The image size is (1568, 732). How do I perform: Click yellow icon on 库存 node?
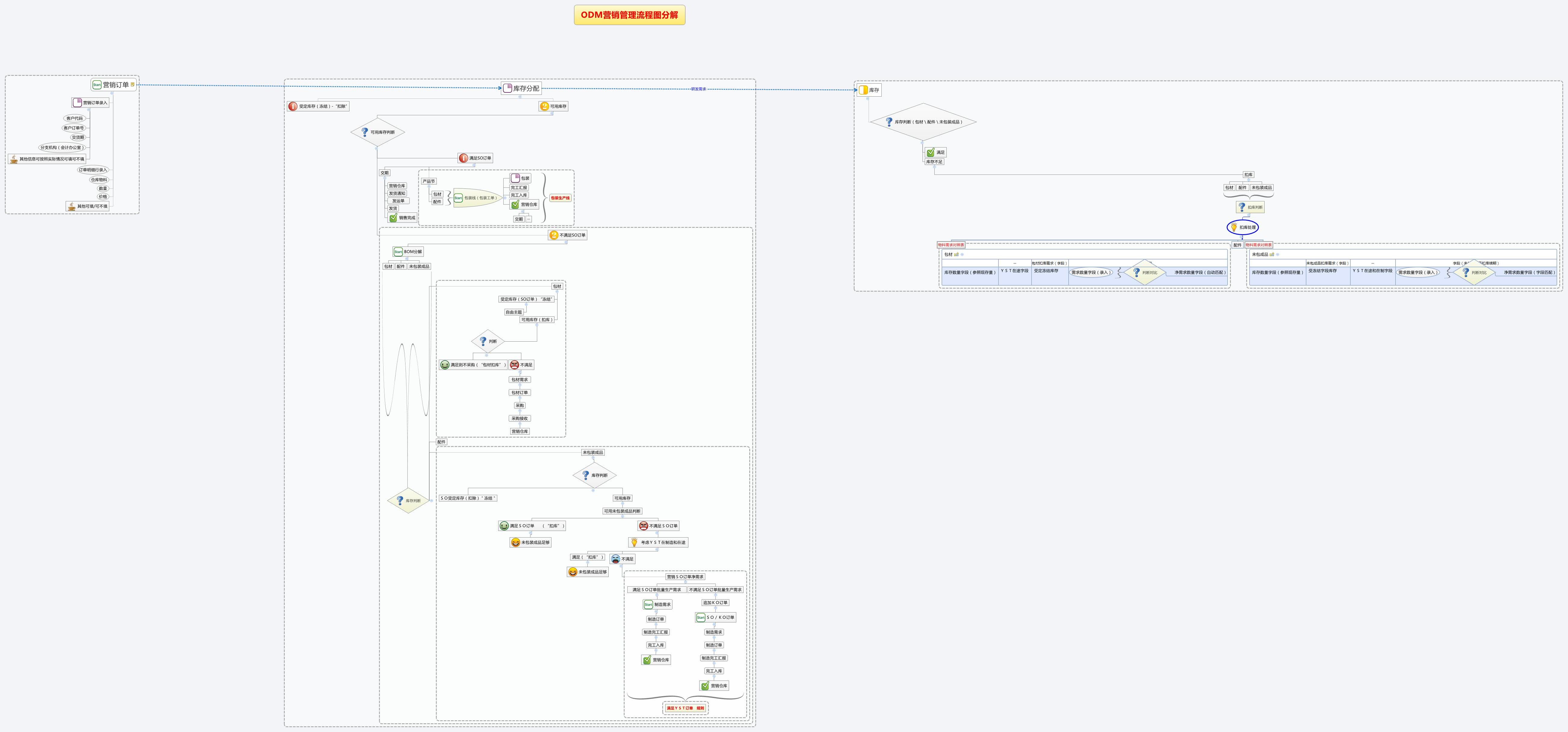863,90
